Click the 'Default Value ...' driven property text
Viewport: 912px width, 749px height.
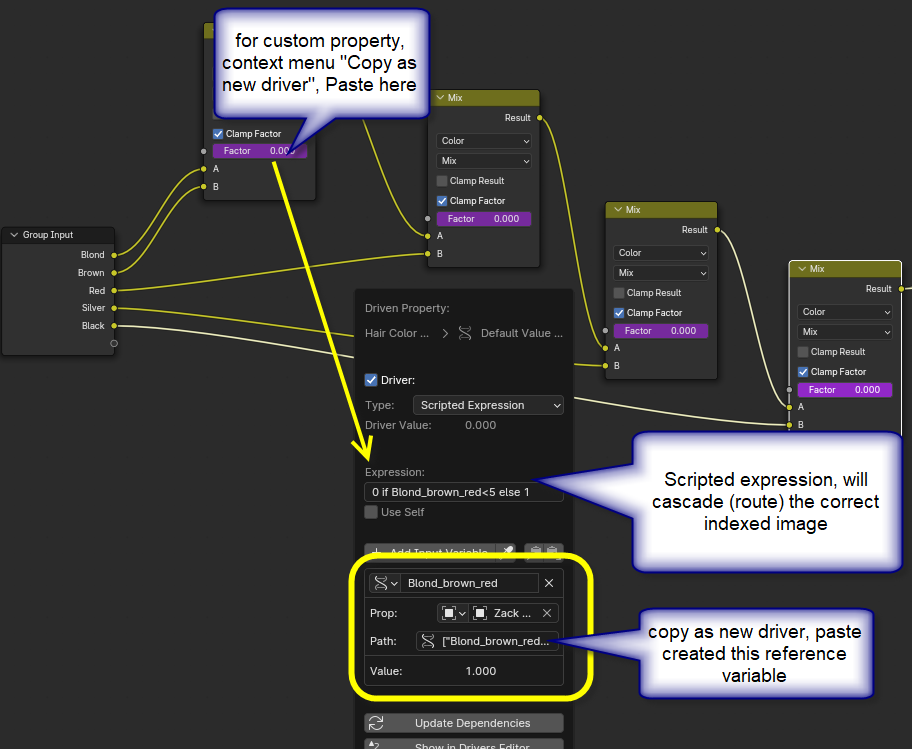(x=521, y=333)
